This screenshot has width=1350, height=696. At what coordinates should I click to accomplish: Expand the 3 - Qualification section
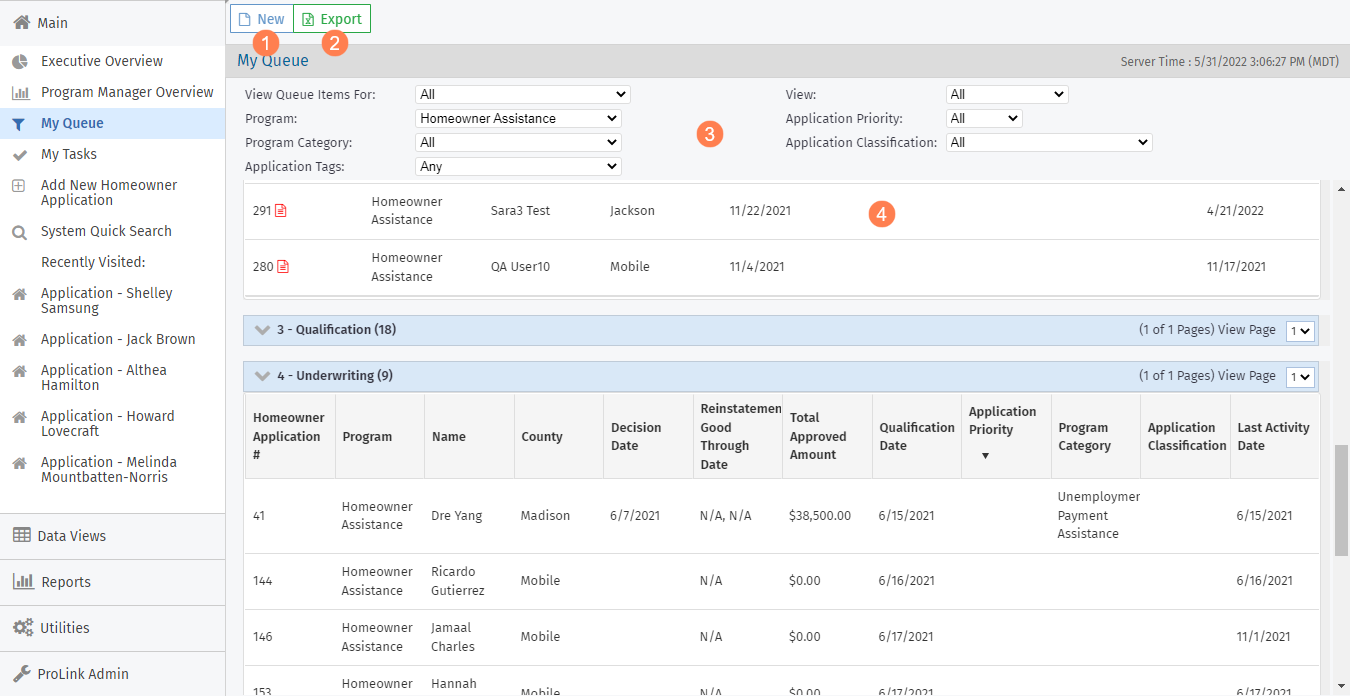(x=263, y=330)
